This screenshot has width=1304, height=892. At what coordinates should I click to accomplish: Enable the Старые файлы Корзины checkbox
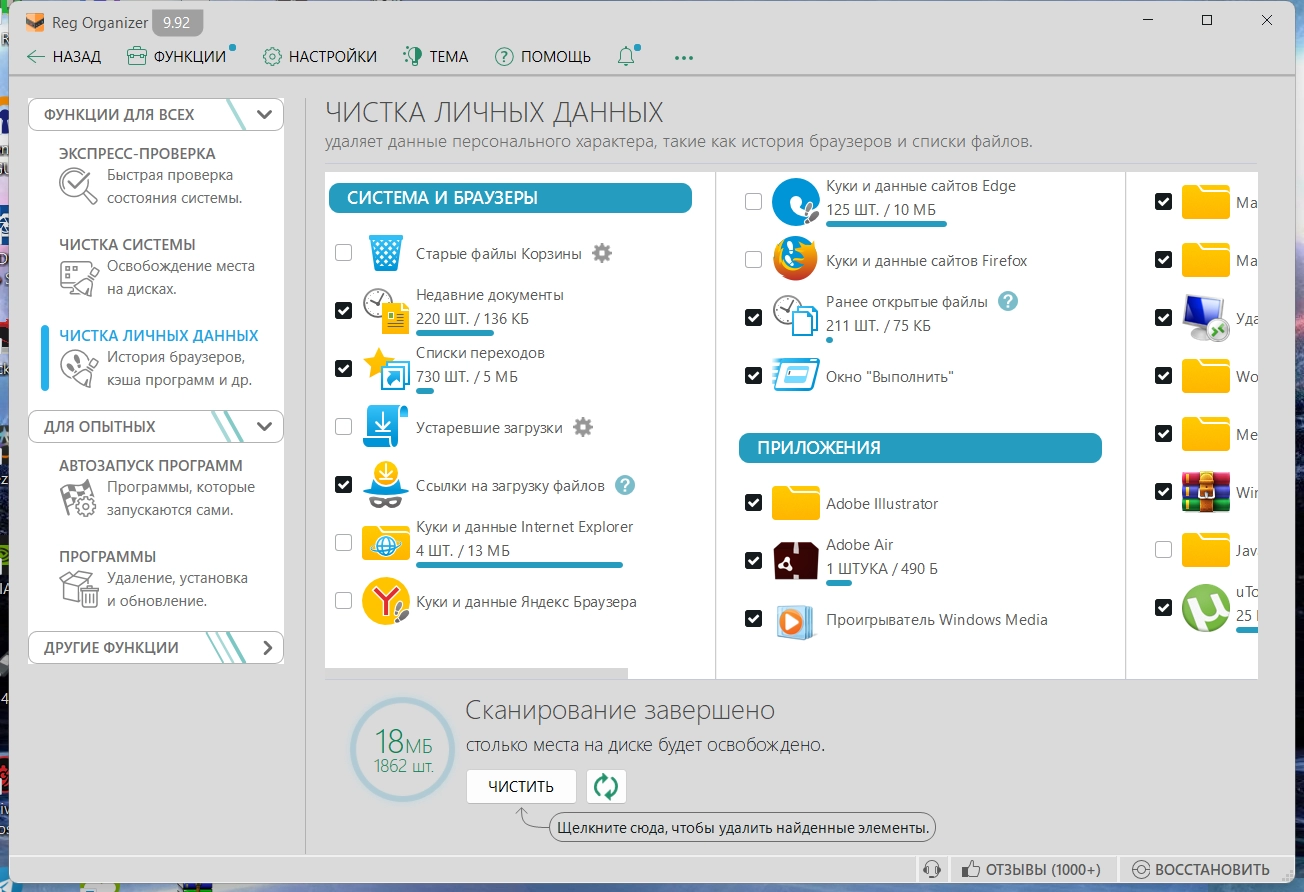344,253
